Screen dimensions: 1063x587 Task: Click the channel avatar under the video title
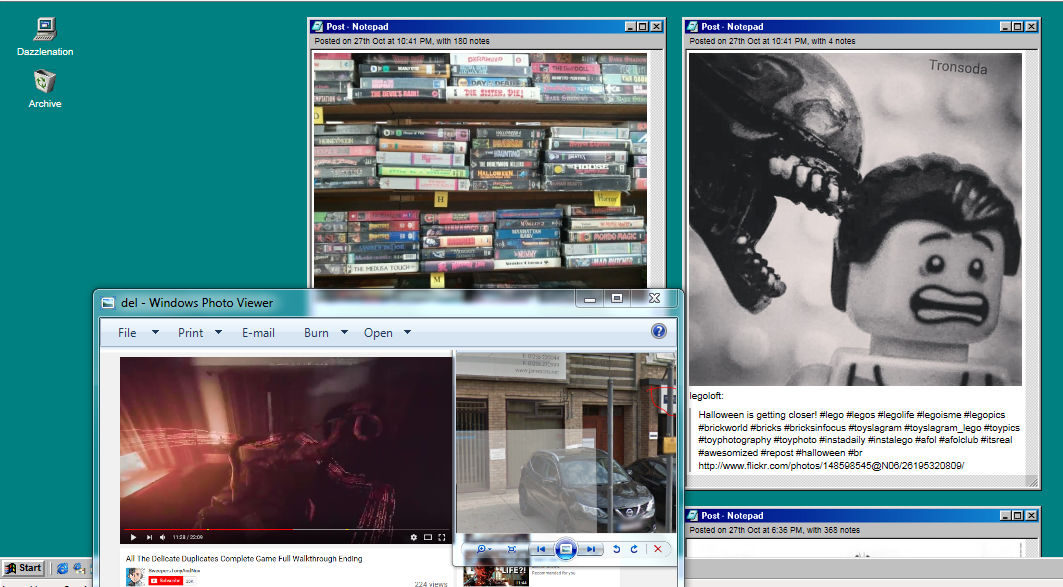coord(136,578)
